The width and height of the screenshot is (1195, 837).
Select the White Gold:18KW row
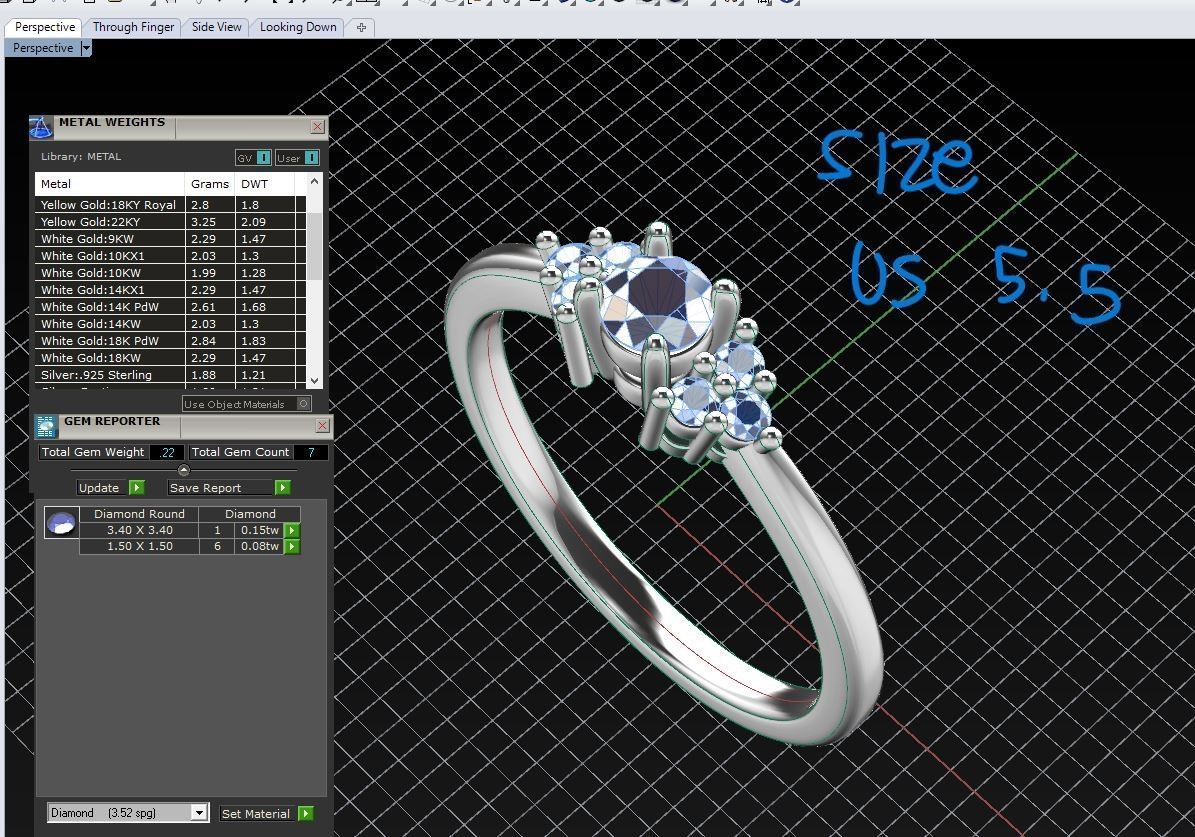click(x=171, y=358)
